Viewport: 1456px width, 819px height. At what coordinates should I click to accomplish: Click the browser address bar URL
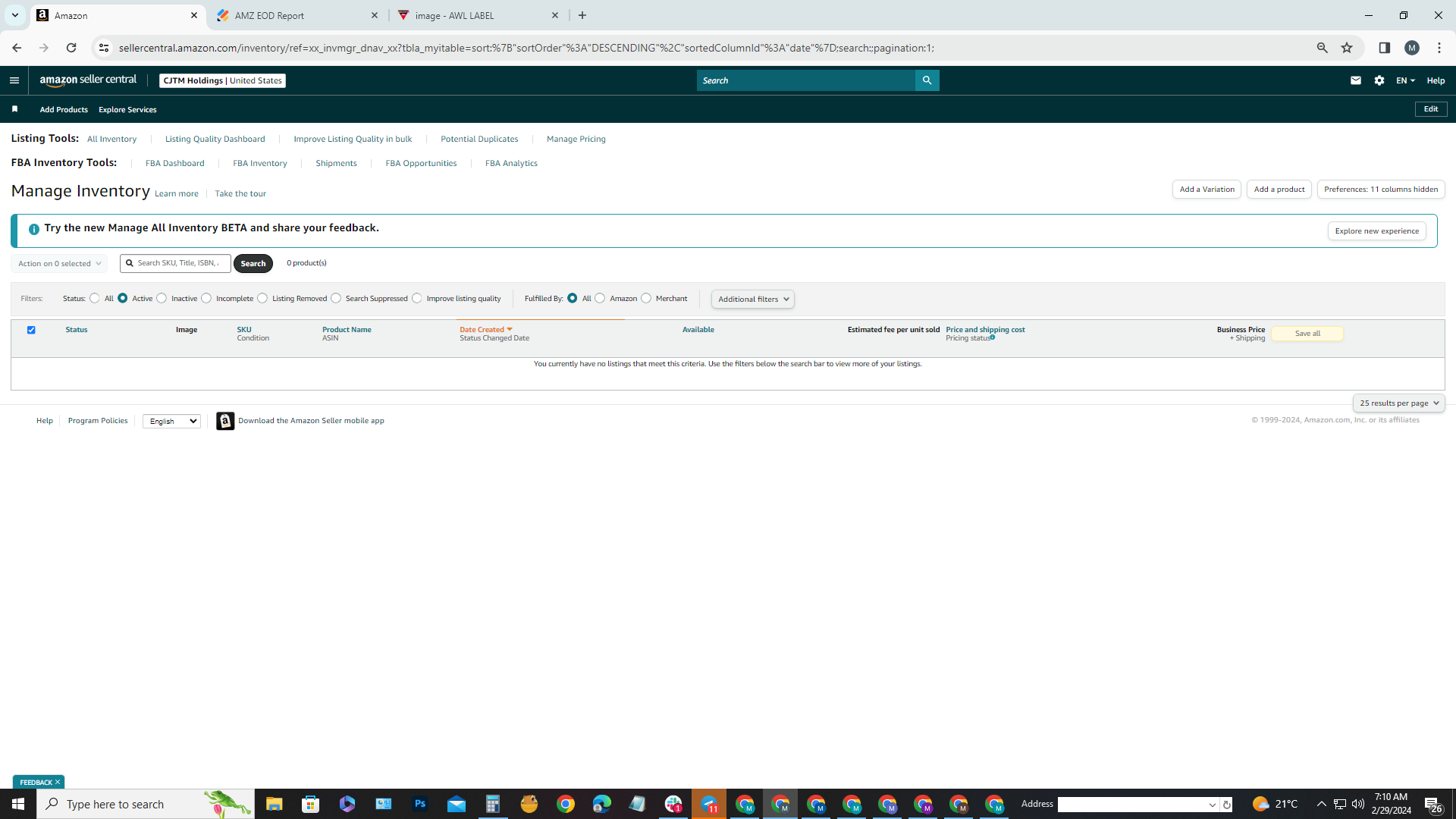(x=526, y=48)
